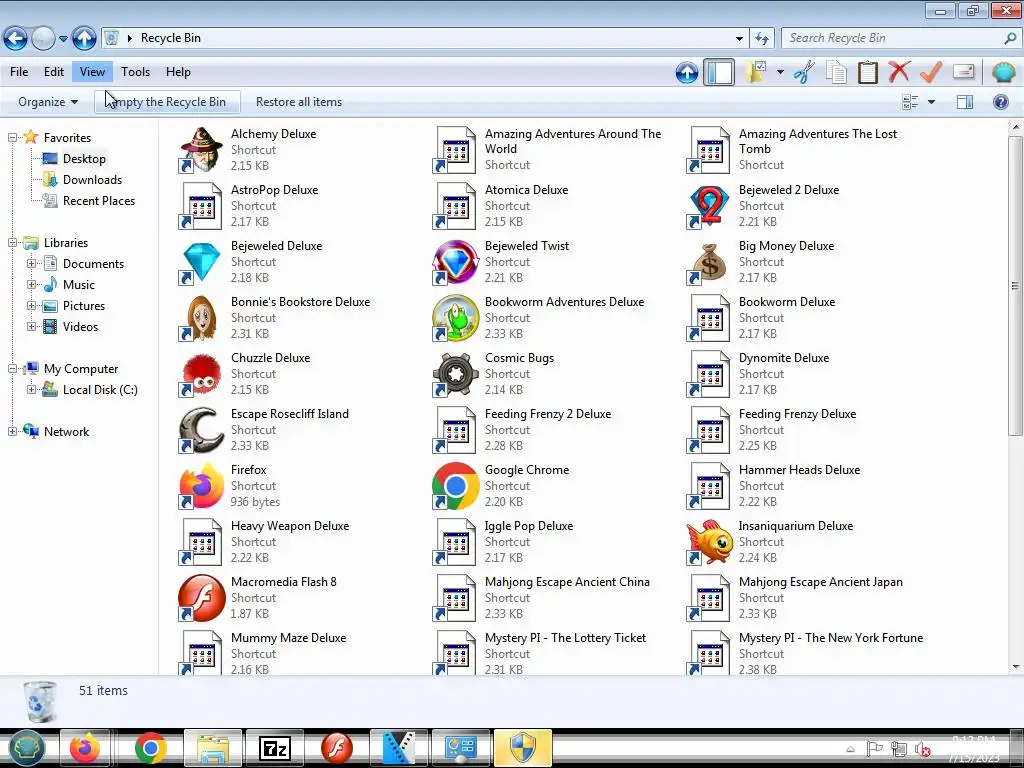Open the change view dropdown arrow
Viewport: 1024px width, 768px height.
[x=931, y=102]
